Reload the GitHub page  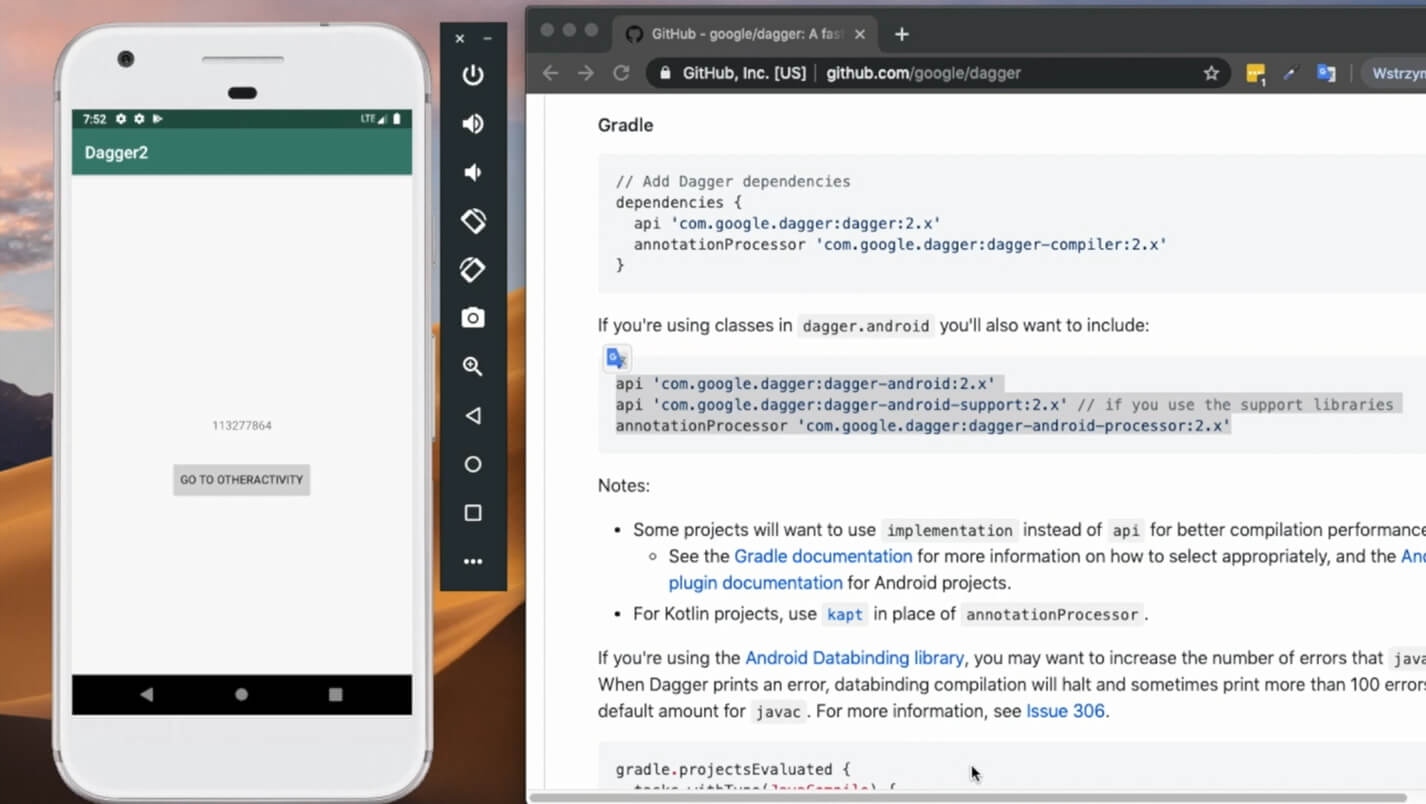click(621, 73)
